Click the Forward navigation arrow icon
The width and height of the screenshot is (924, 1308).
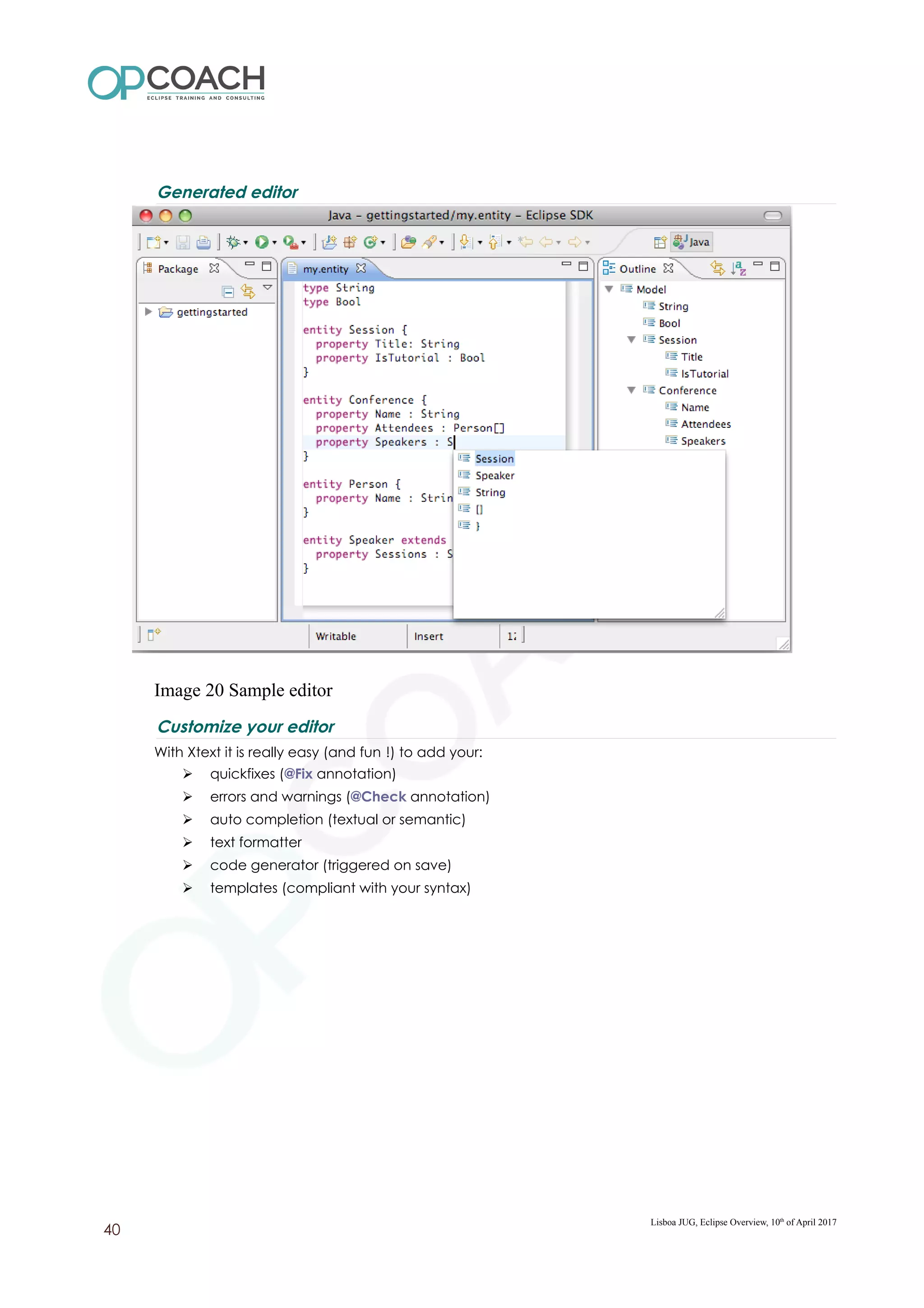pyautogui.click(x=575, y=242)
